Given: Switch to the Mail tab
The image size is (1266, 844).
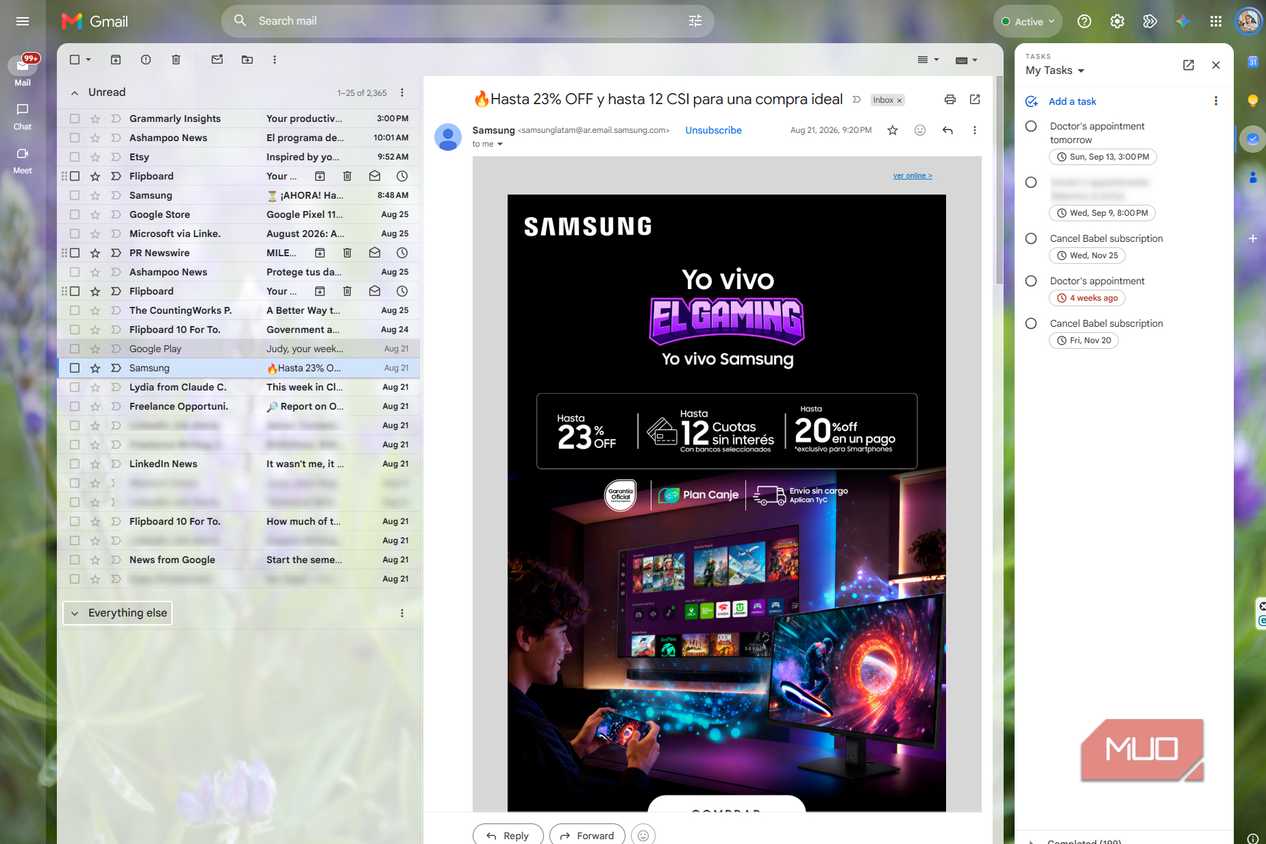Looking at the screenshot, I should tap(22, 71).
